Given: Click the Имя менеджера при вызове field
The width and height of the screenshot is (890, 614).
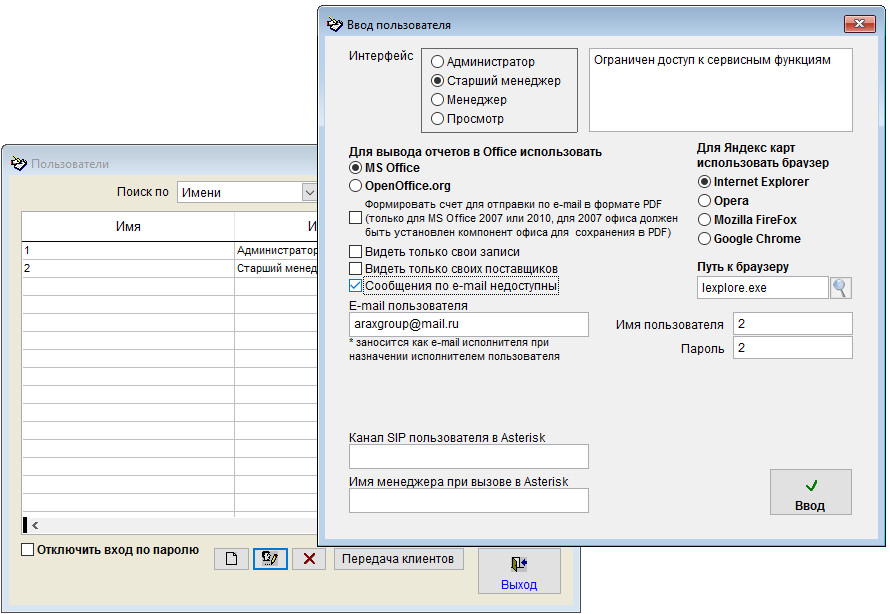Looking at the screenshot, I should [469, 501].
